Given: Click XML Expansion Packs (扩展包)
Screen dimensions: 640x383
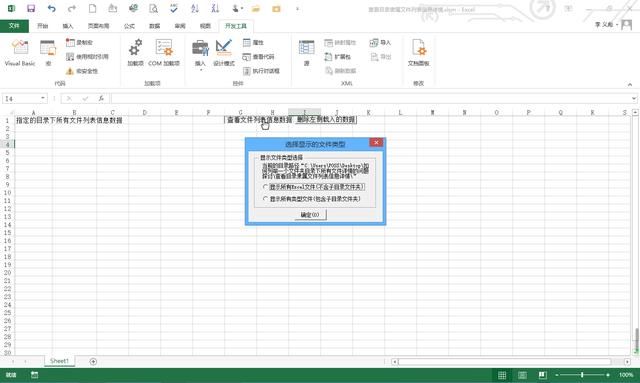Looking at the screenshot, I should [338, 57].
